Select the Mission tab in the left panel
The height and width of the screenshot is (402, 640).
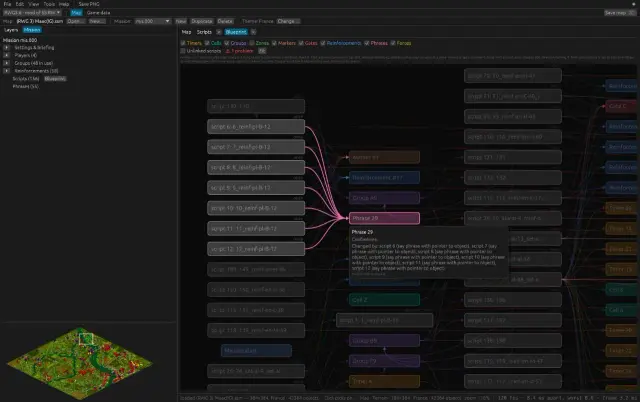(32, 30)
